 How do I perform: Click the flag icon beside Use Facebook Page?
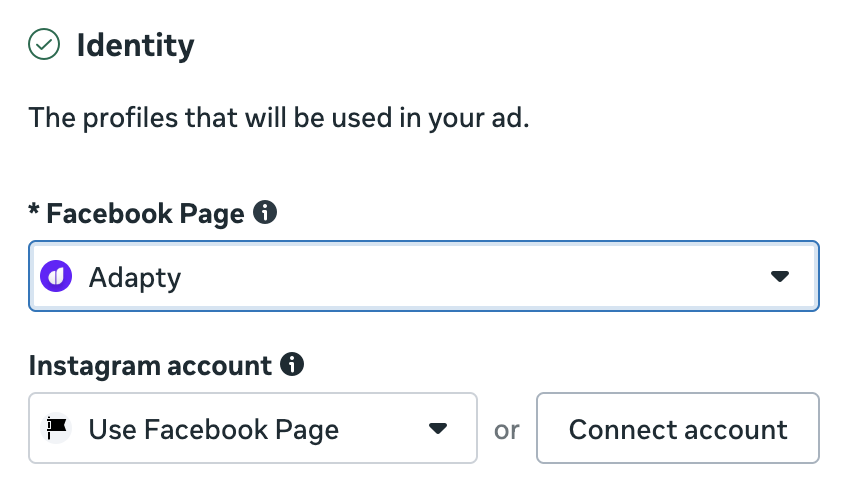pos(57,429)
